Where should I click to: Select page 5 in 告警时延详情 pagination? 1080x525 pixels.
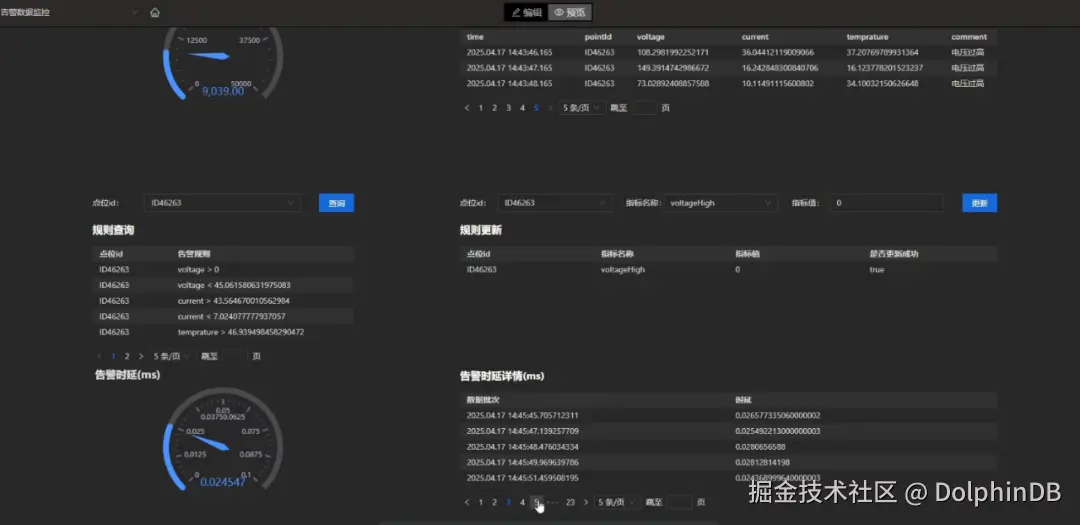coord(537,502)
